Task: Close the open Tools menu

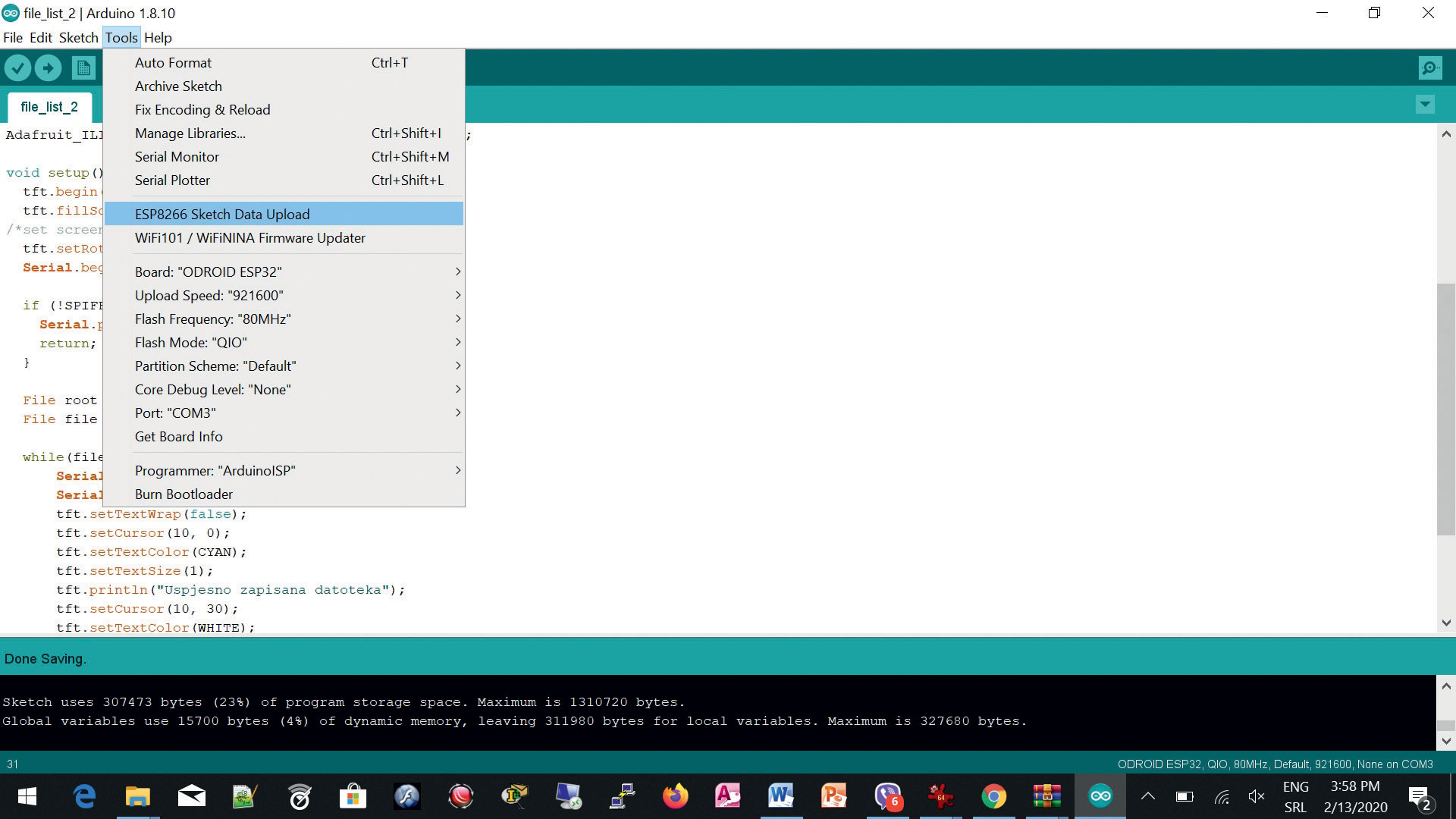Action: coord(121,37)
